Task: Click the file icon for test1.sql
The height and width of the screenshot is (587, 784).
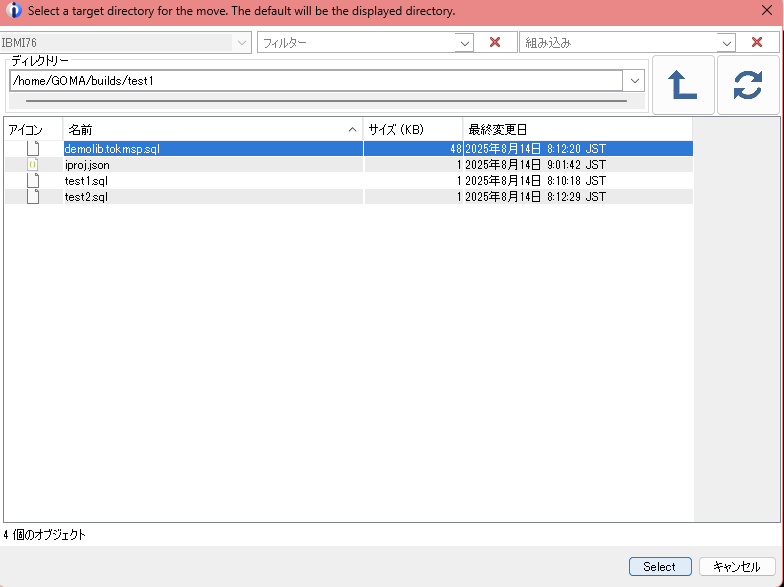Action: [x=33, y=180]
